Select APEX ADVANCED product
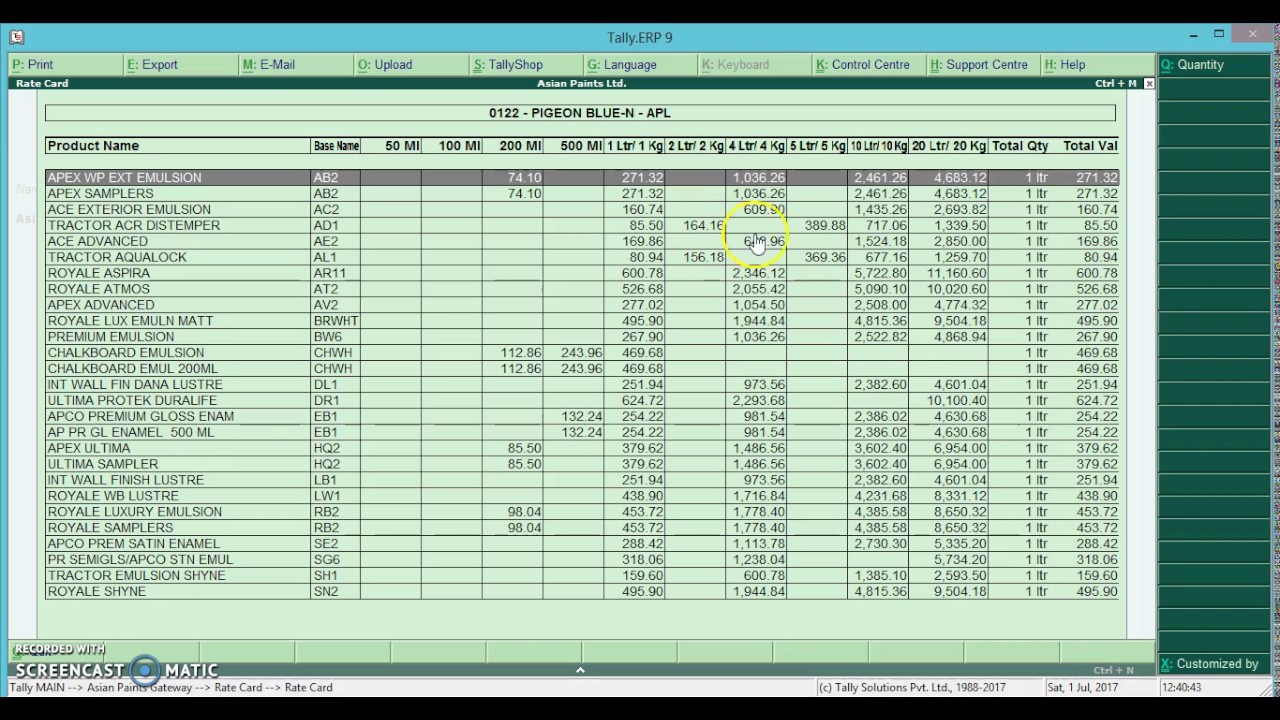Viewport: 1280px width, 720px height. click(x=100, y=305)
